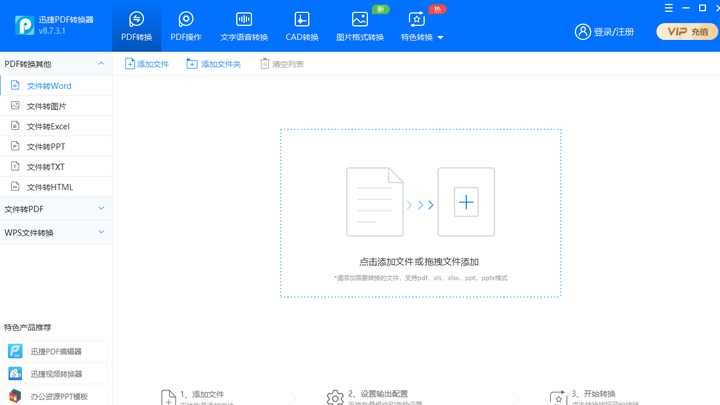Open the 文字语音转换 tab

click(x=244, y=26)
